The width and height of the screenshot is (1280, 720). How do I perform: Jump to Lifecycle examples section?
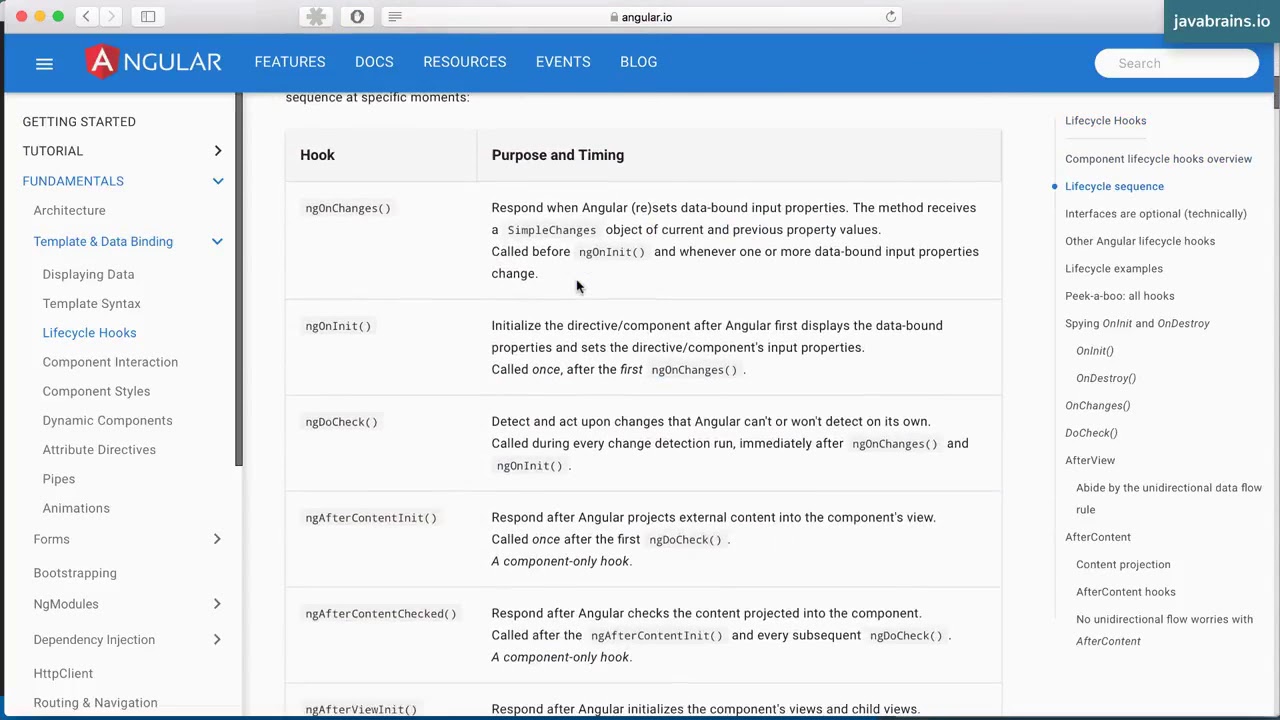click(1114, 268)
